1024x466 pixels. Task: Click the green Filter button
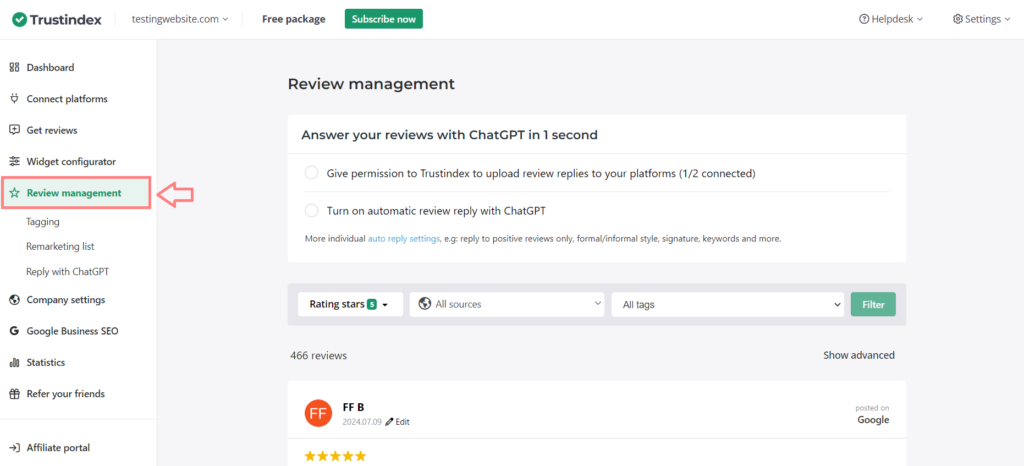coord(873,304)
